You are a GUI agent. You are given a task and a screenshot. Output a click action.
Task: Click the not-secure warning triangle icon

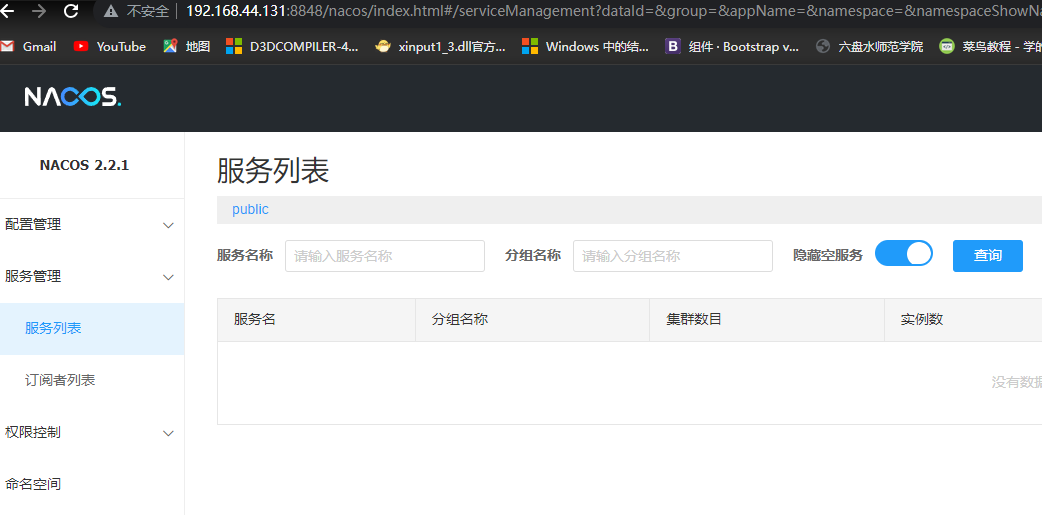click(111, 11)
